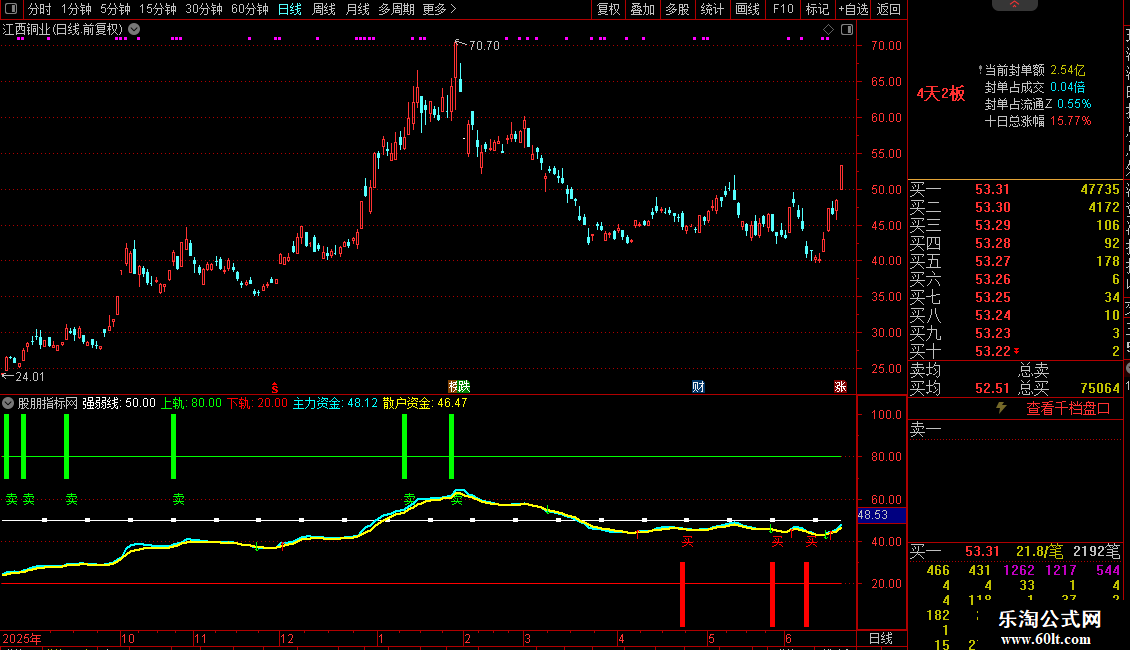1130x650 pixels.
Task: Click the 标记 mark button
Action: 817,9
